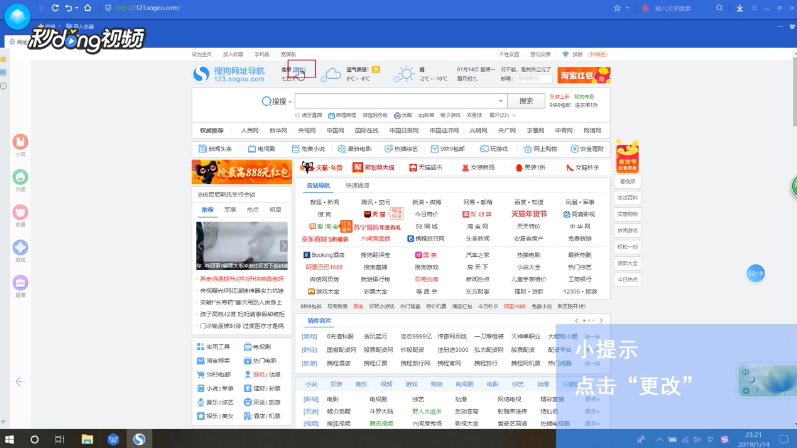Go to previous page of 猜你喜欢
Screen dimensions: 797x448
[576, 321]
